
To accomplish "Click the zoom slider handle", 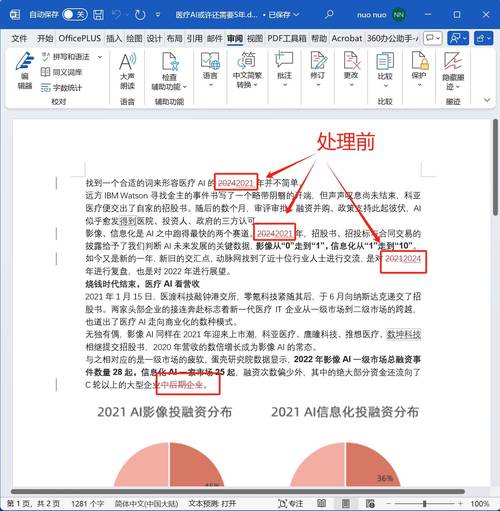I will coord(425,503).
